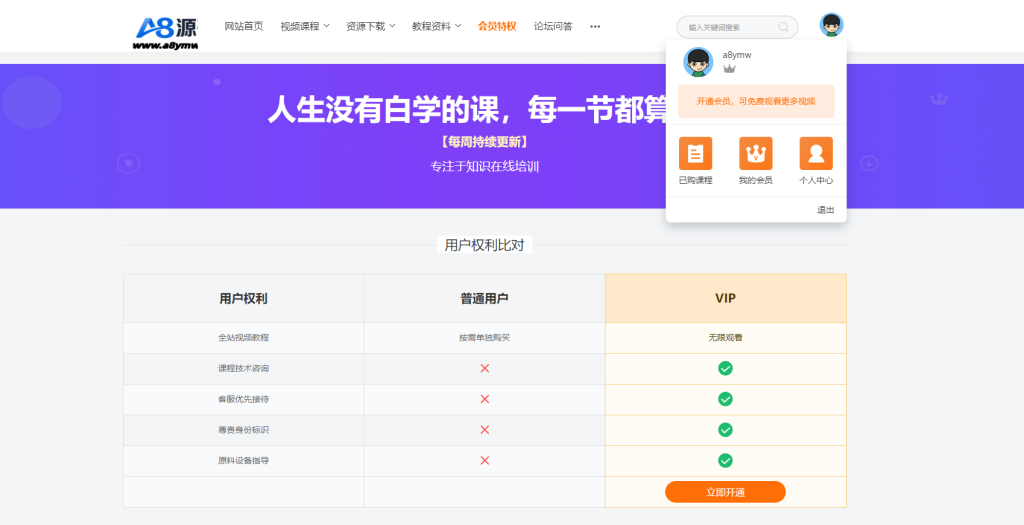Go to the 会员特权 page
Screen dimensions: 1024x525
(x=497, y=26)
